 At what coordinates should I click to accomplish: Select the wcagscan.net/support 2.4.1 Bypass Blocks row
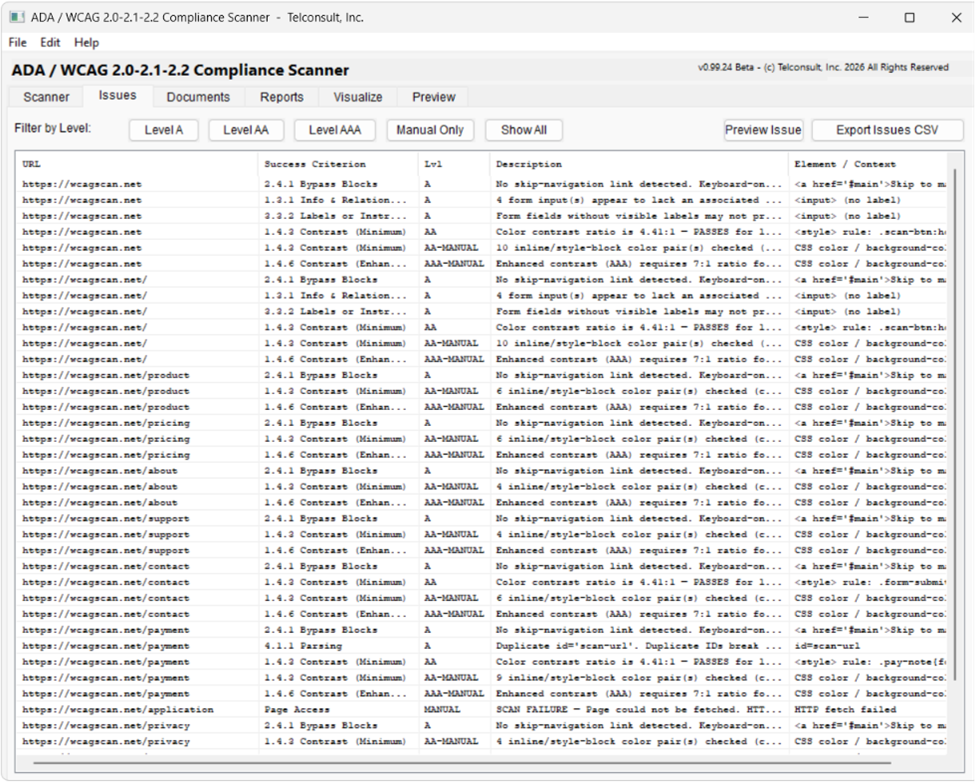482,519
